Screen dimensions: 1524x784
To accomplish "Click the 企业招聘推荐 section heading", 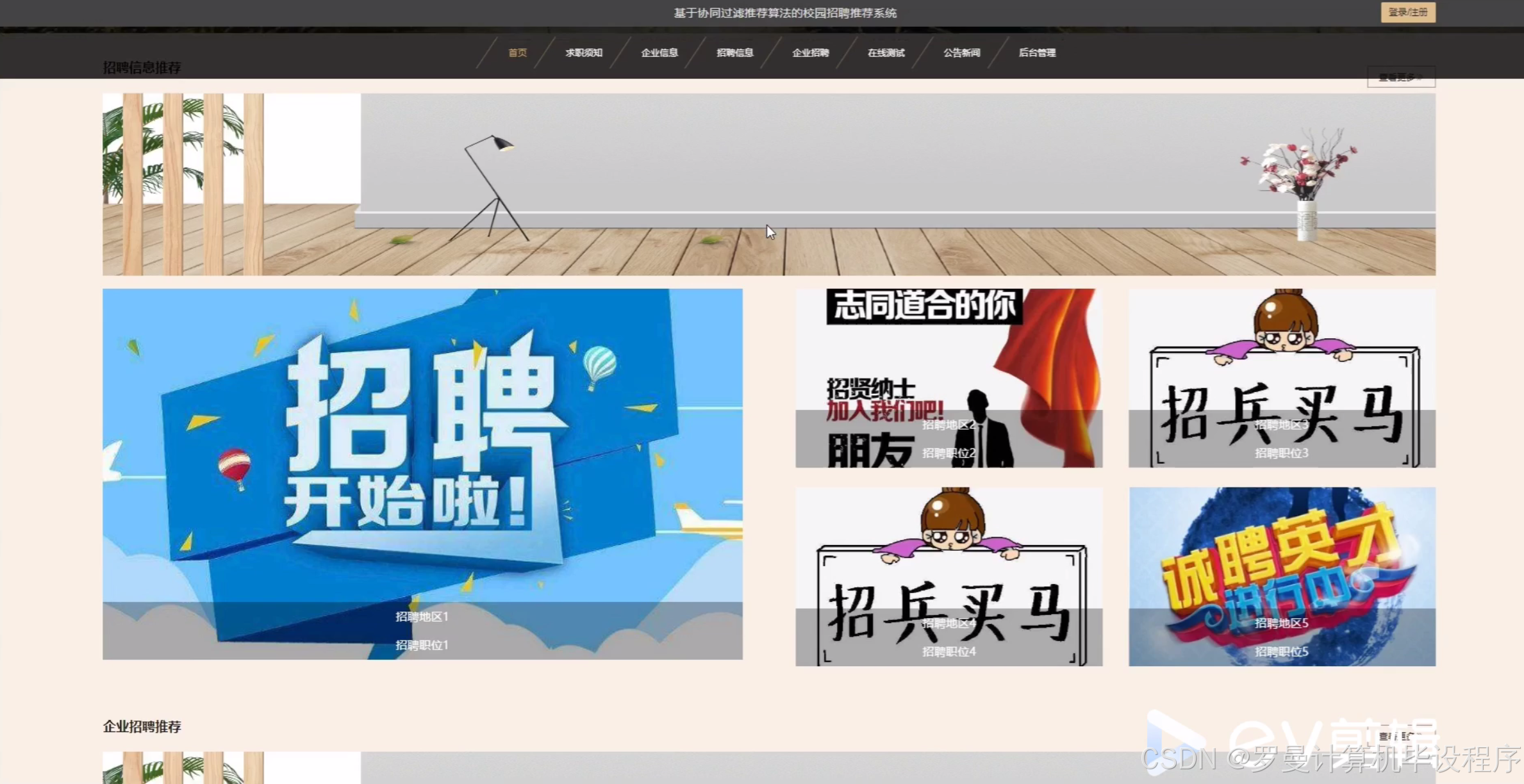I will tap(142, 726).
